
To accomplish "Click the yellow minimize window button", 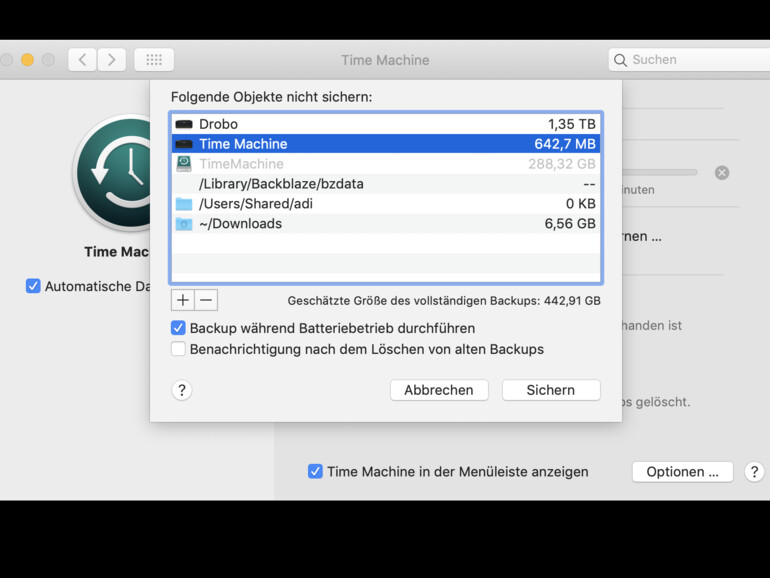I will [x=28, y=60].
